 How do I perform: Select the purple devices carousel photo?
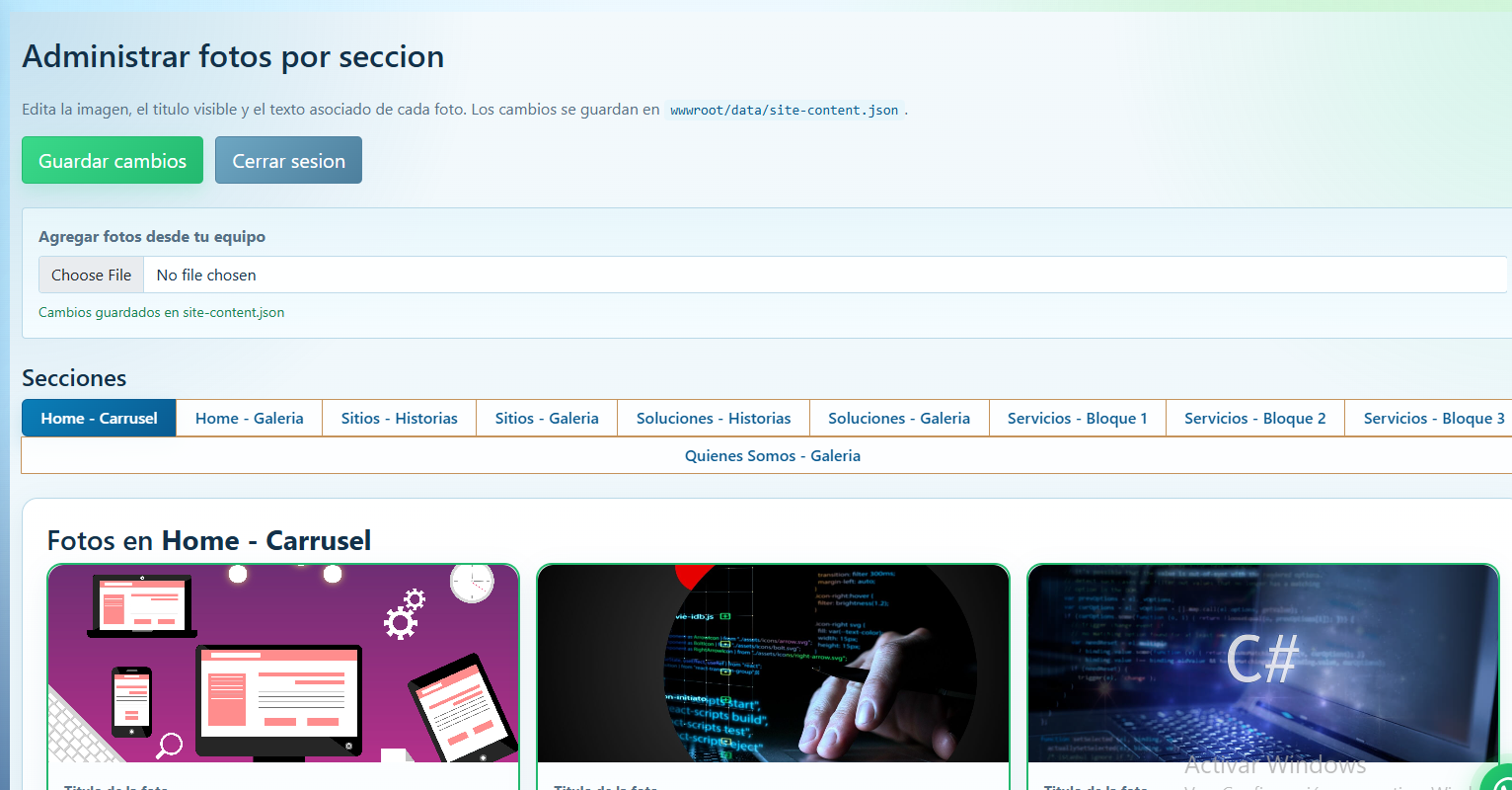pyautogui.click(x=283, y=663)
